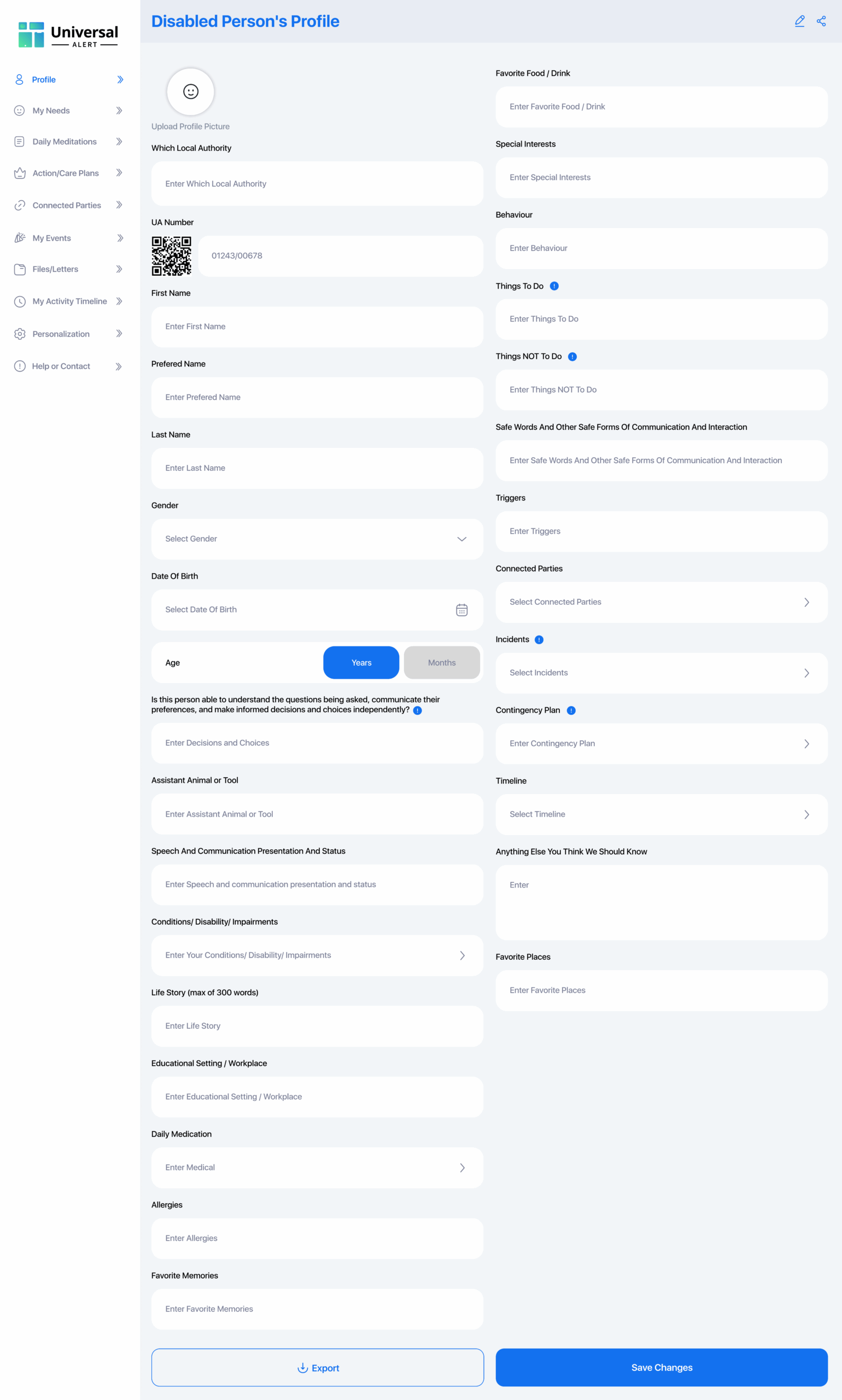Open the Date Of Birth calendar icon
This screenshot has height=1400, width=842.
point(462,609)
